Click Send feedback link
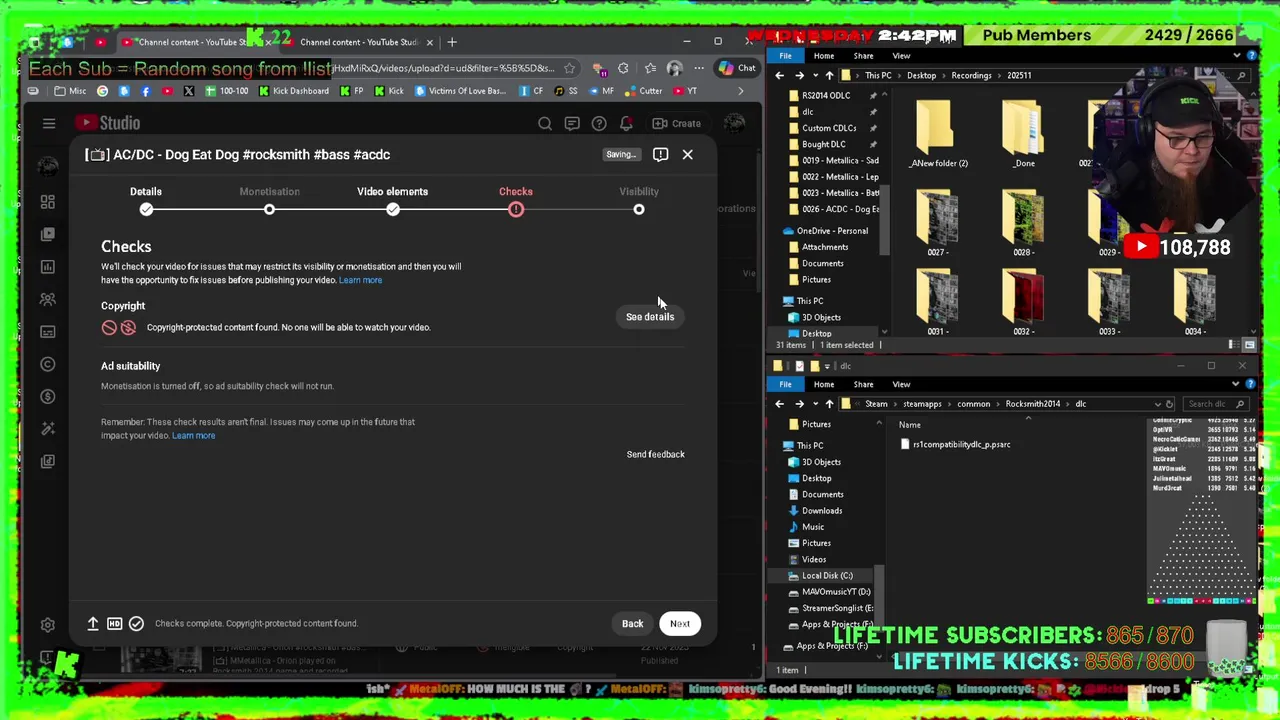Image resolution: width=1280 pixels, height=720 pixels. (655, 454)
